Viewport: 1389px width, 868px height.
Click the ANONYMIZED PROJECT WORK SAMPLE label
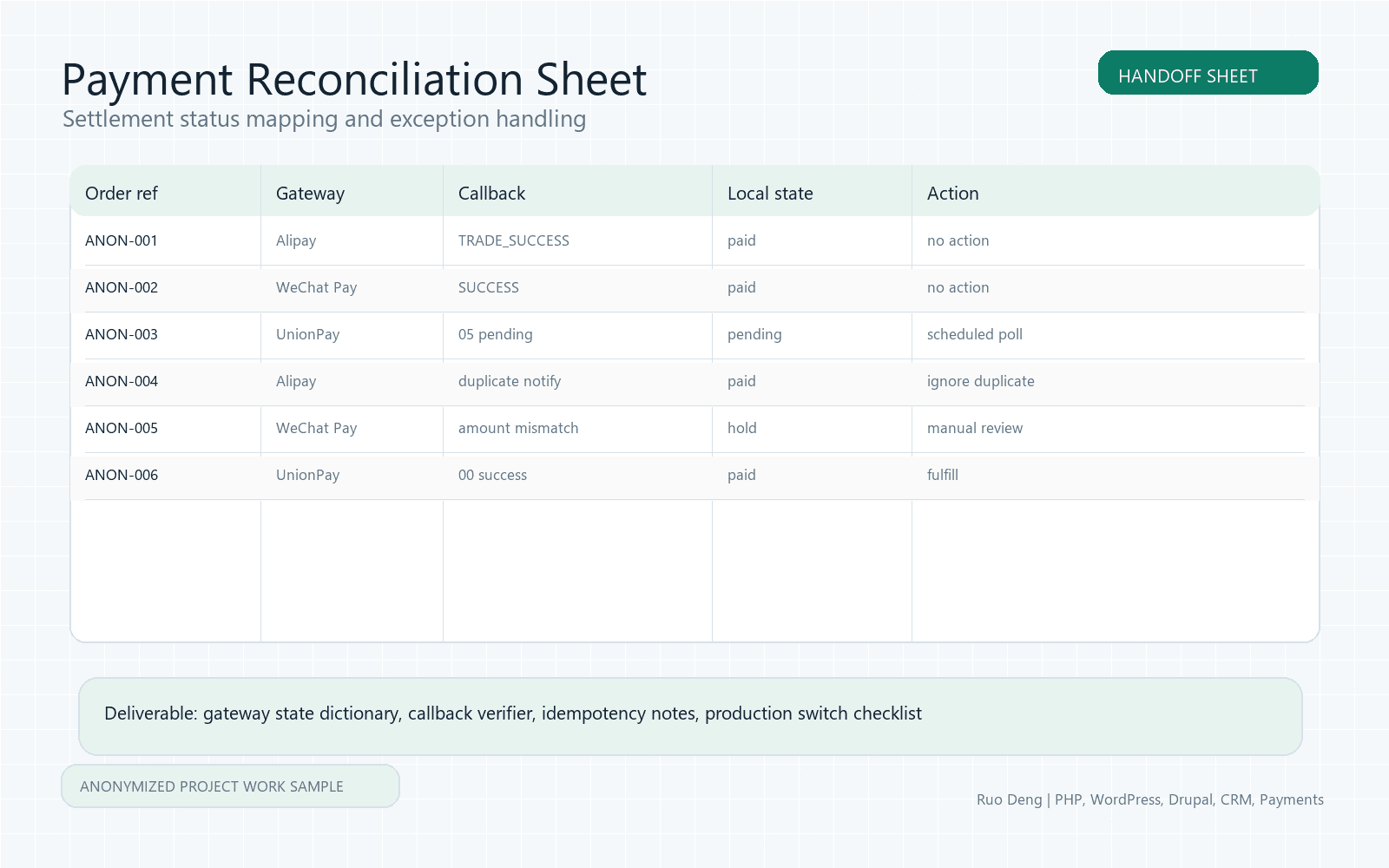pos(230,786)
